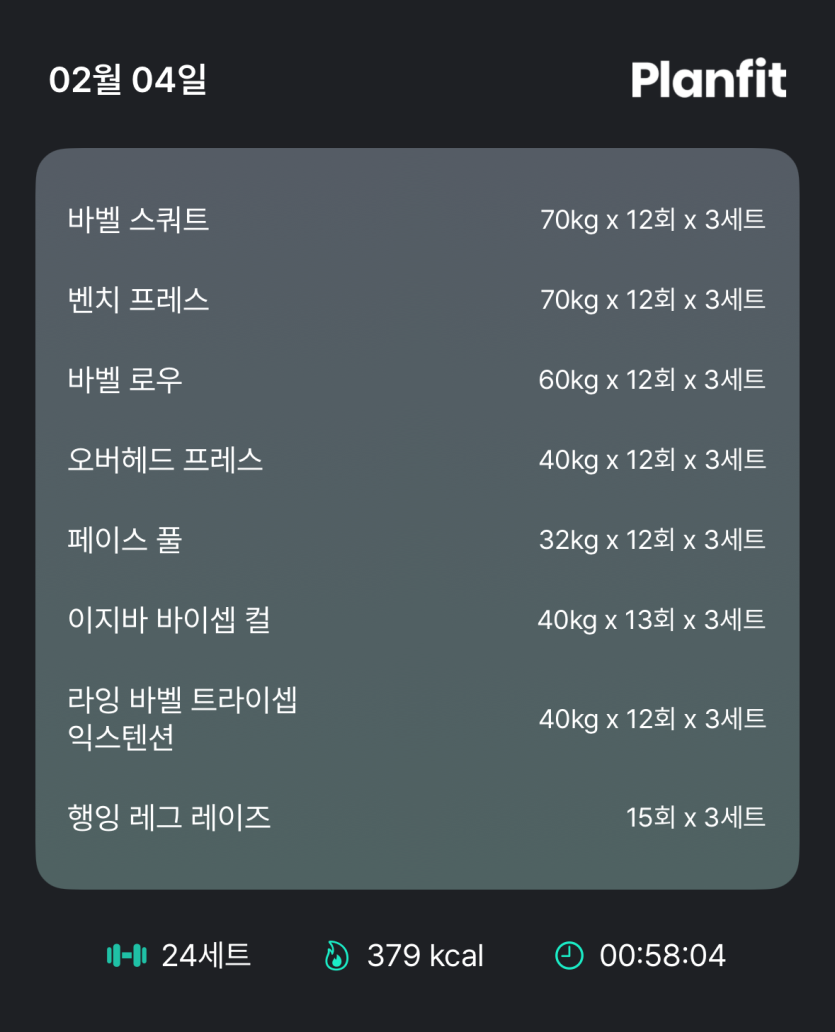Select the 행잉 레그 레이즈 exercise
This screenshot has width=835, height=1032.
tap(169, 817)
